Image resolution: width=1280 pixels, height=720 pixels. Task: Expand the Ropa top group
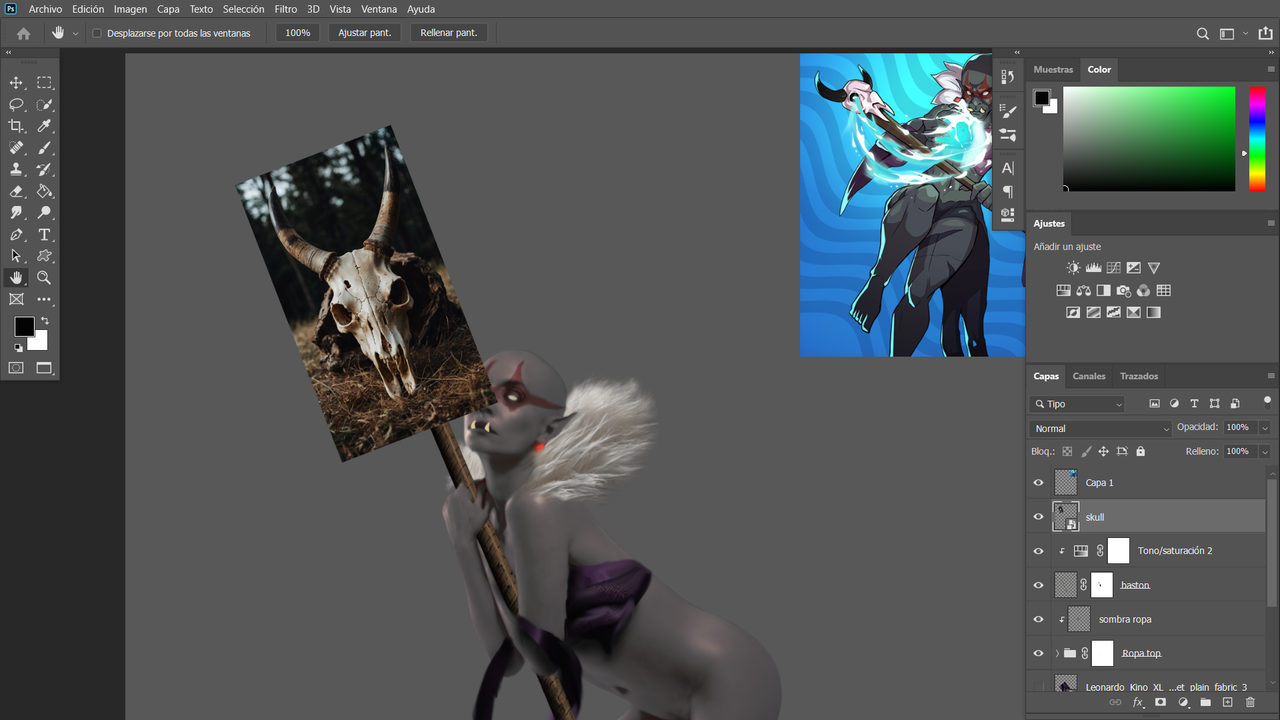tap(1057, 653)
